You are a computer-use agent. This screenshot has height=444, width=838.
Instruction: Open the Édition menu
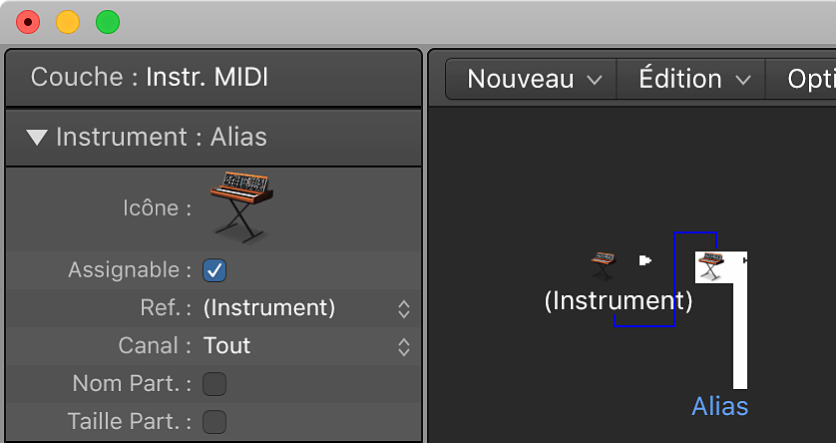coord(693,79)
